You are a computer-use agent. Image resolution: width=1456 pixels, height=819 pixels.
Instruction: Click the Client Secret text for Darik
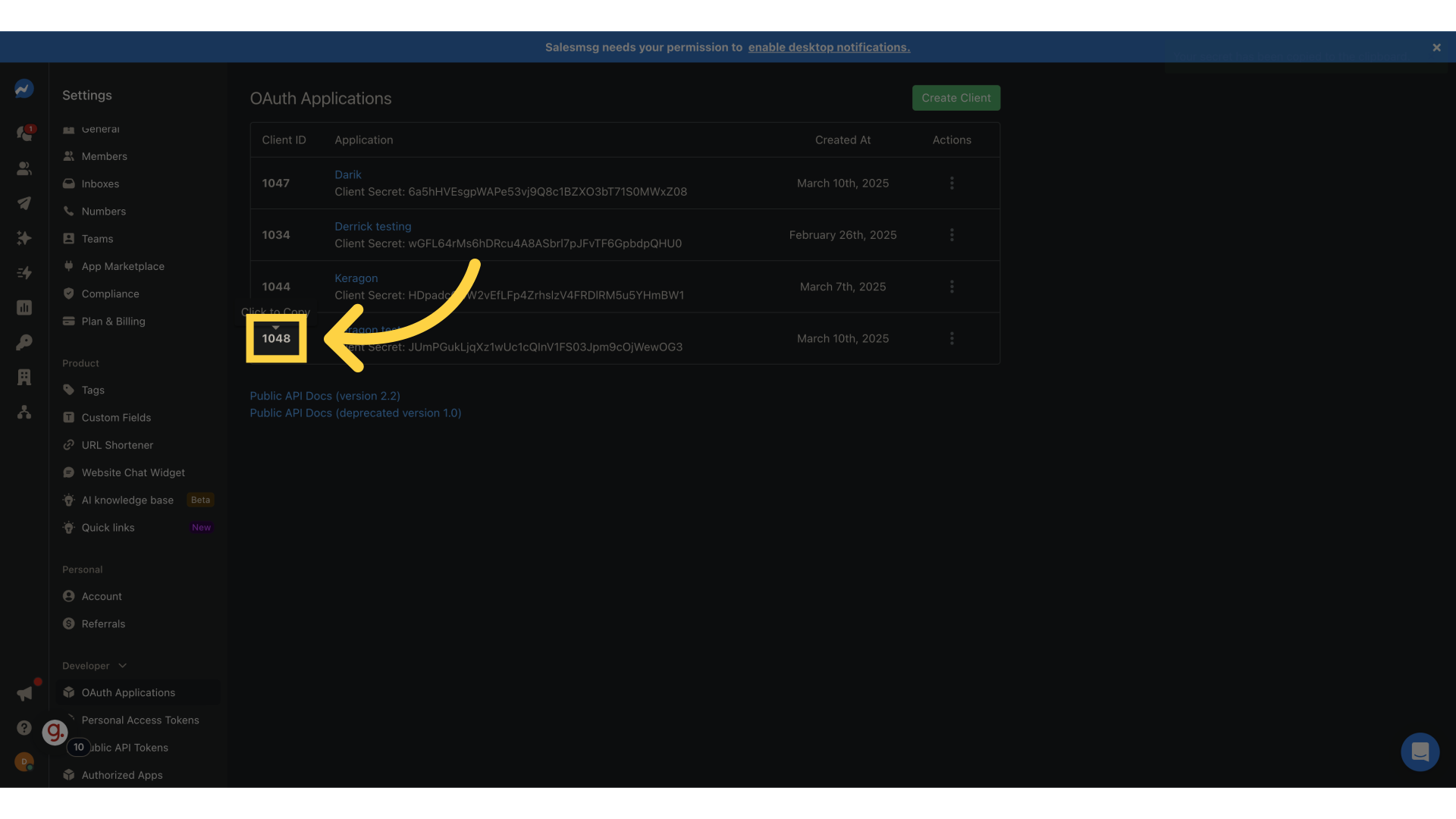pyautogui.click(x=511, y=192)
